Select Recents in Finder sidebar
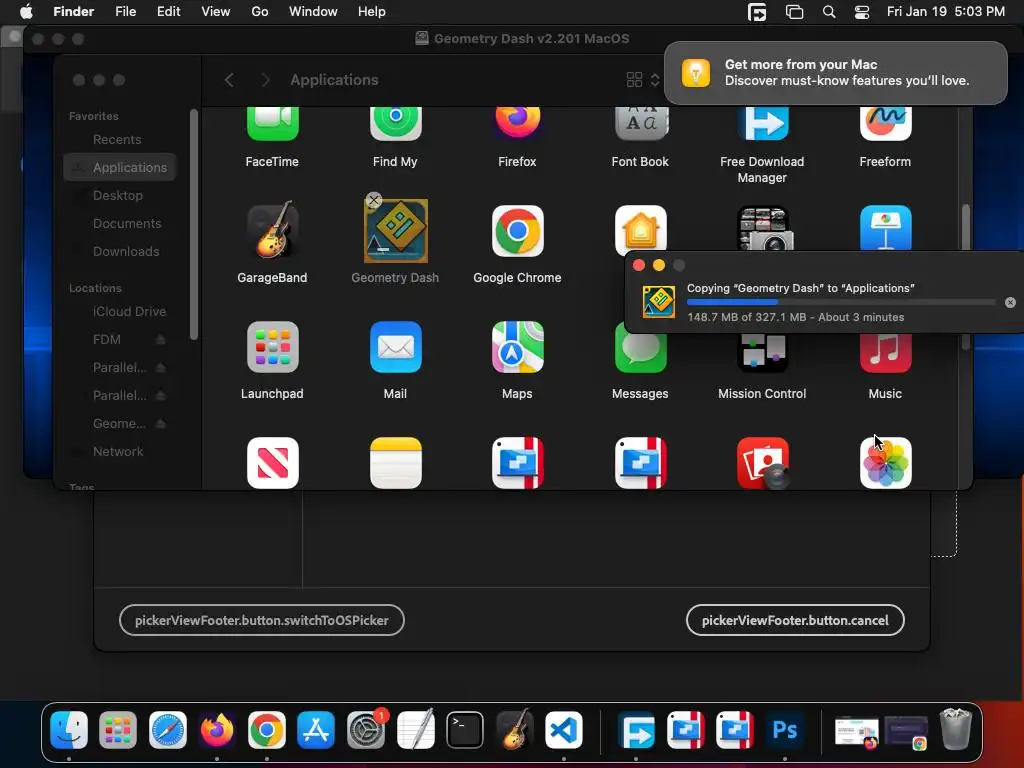 [x=117, y=139]
